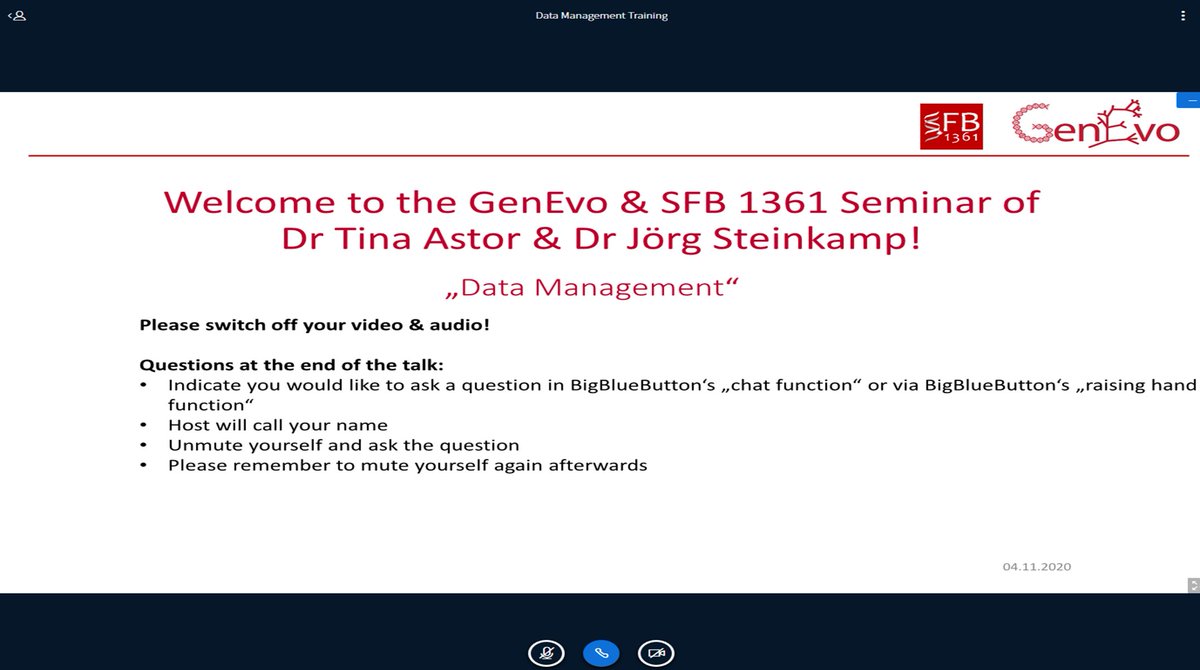Open the three-dot options menu
The image size is (1200, 670).
tap(1182, 16)
